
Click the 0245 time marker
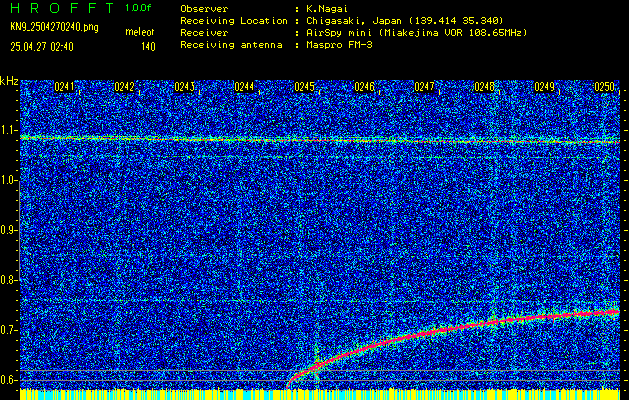[x=304, y=87]
